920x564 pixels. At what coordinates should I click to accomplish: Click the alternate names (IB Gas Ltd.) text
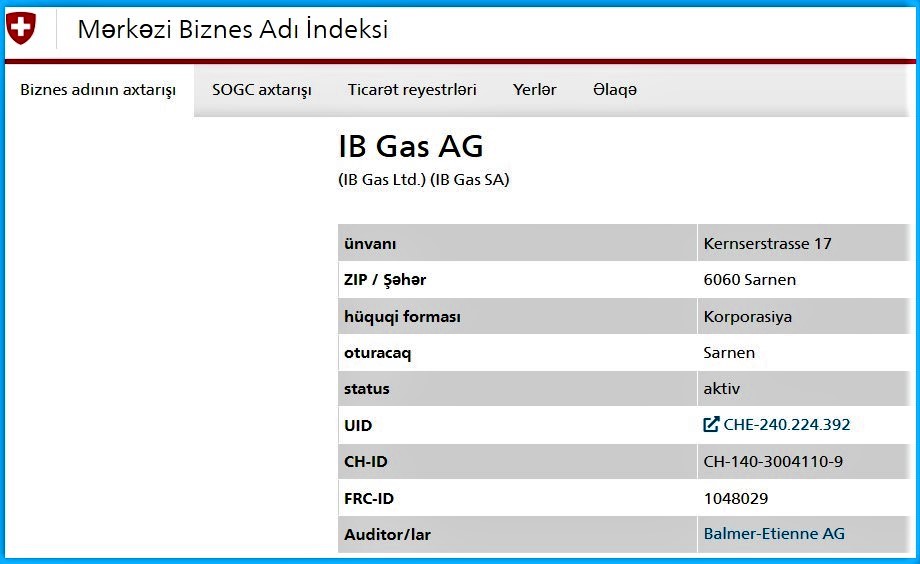point(382,180)
